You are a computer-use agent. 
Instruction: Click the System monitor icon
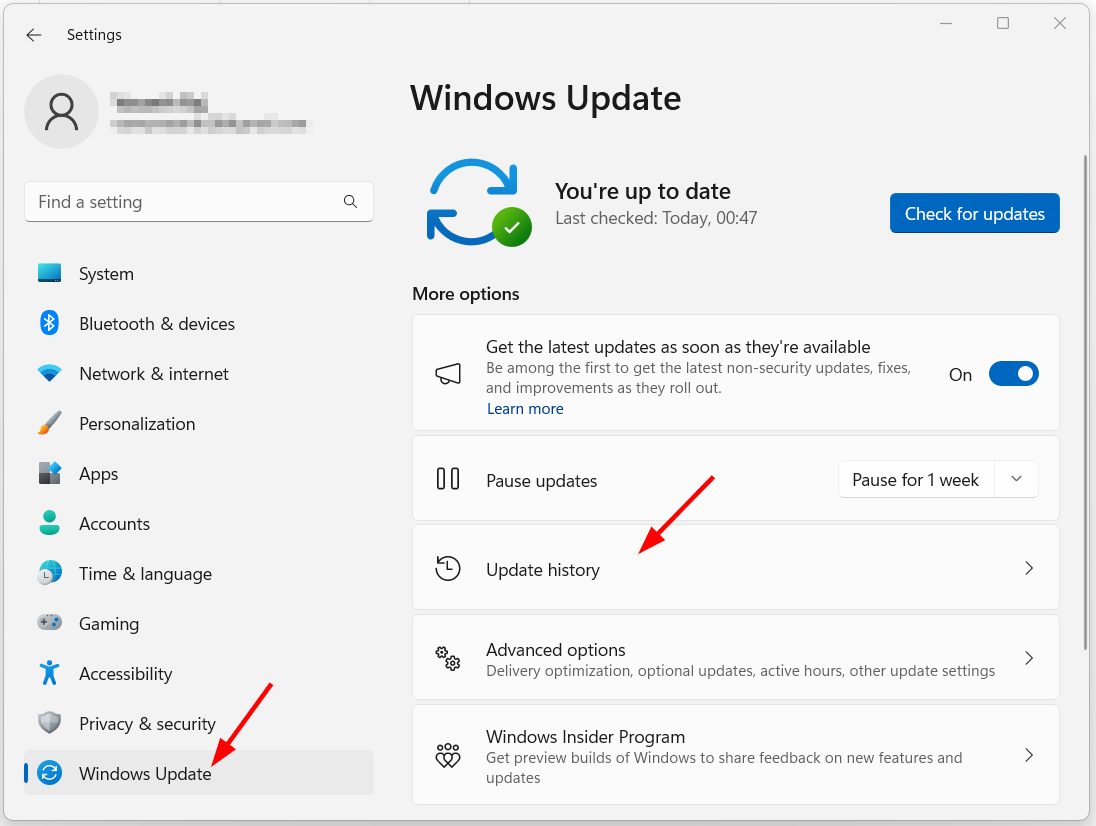(x=50, y=273)
